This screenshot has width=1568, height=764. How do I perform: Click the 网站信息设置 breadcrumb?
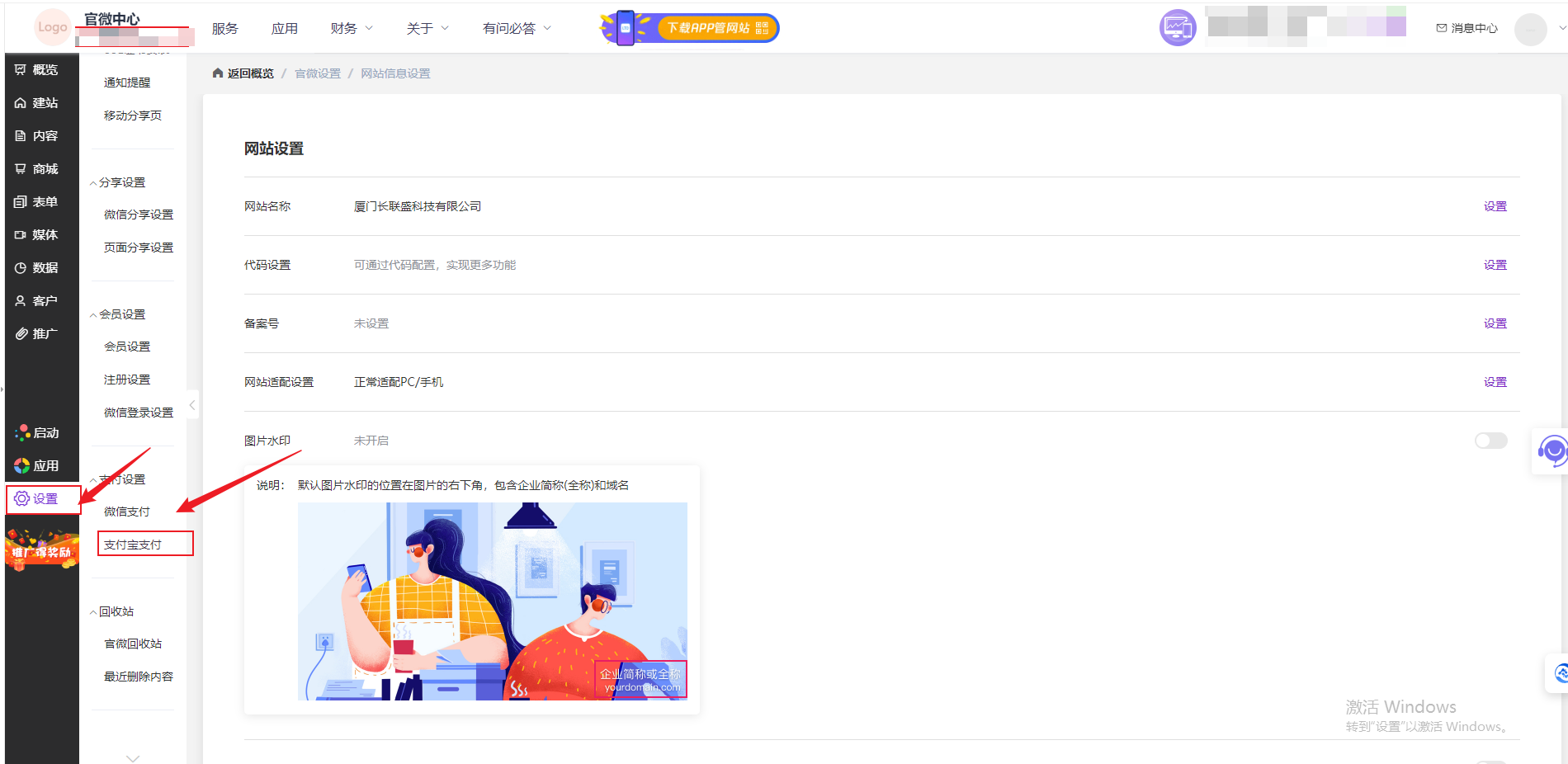(395, 73)
